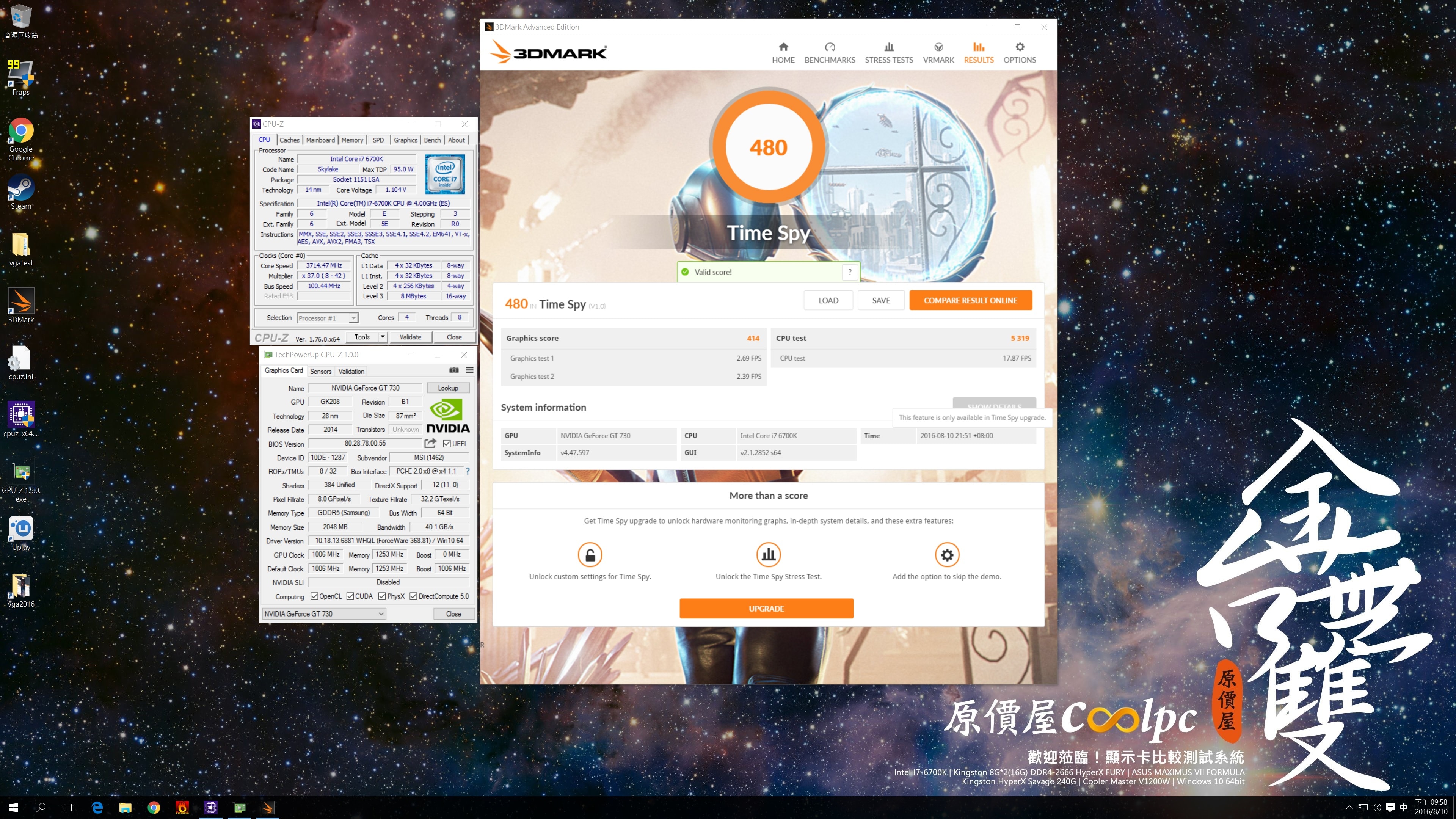This screenshot has width=1456, height=819.
Task: Click File Explorer in the taskbar
Action: click(x=126, y=808)
